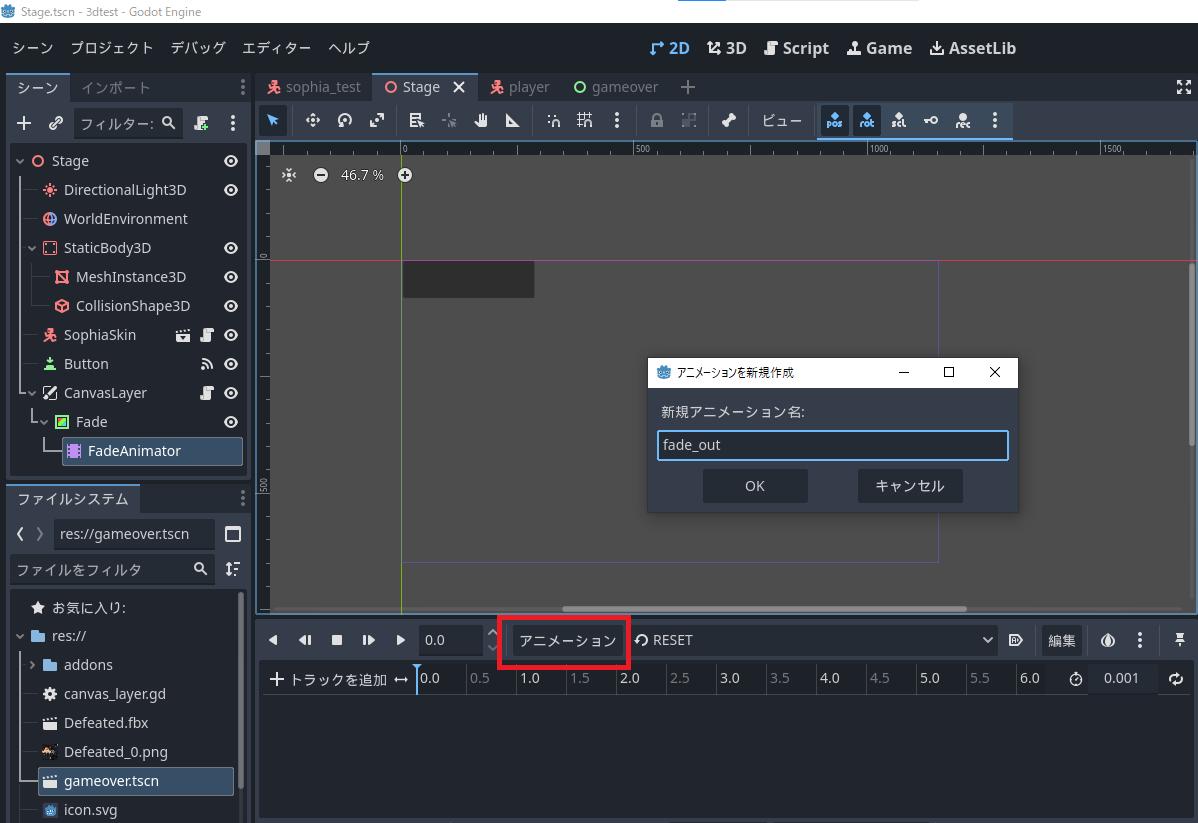Open the script attached to CanvasLayer
This screenshot has height=823, width=1198.
click(206, 393)
